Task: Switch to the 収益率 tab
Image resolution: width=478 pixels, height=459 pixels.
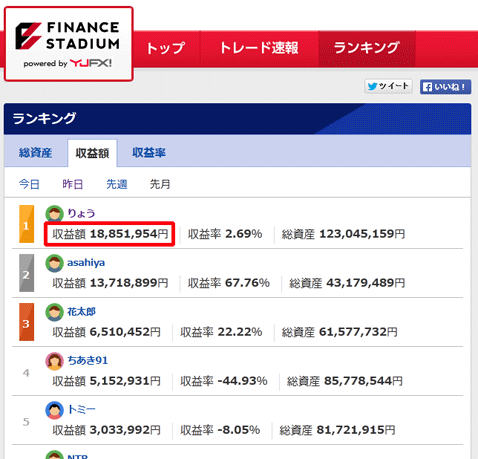Action: 149,153
